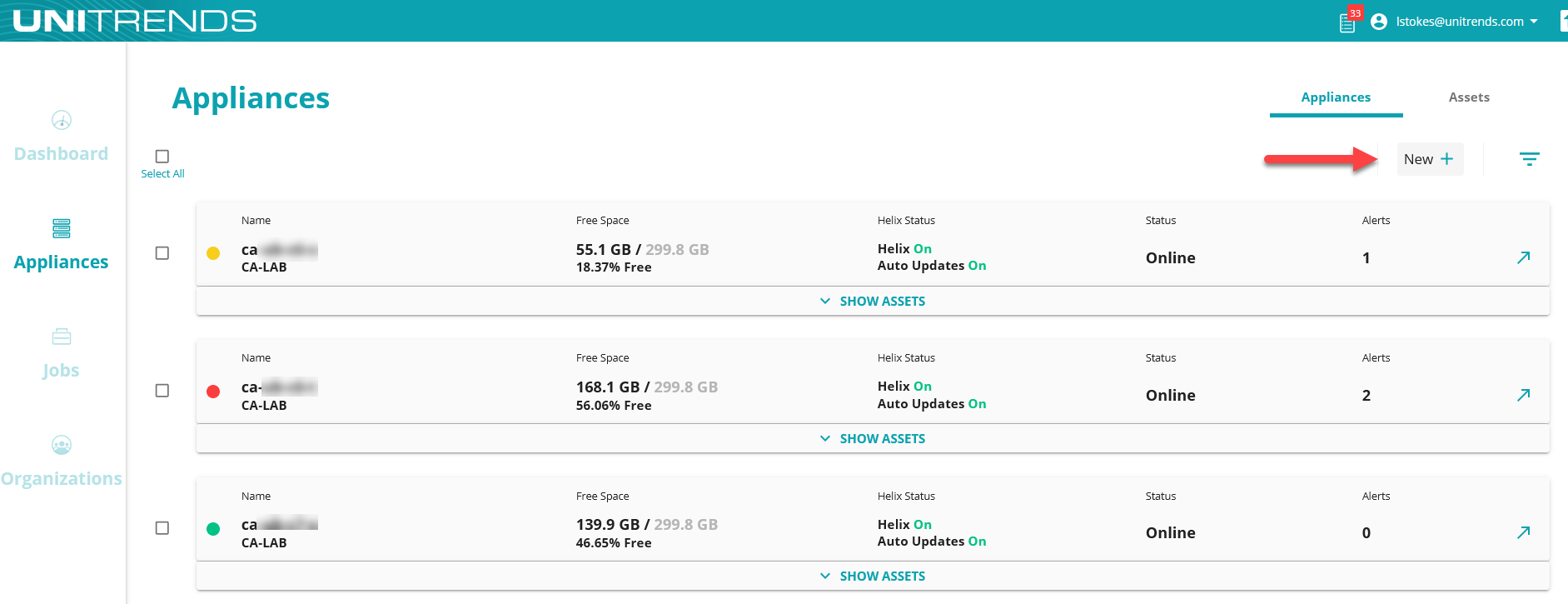Click the Appliances server stack icon
1568x604 pixels.
(x=62, y=228)
